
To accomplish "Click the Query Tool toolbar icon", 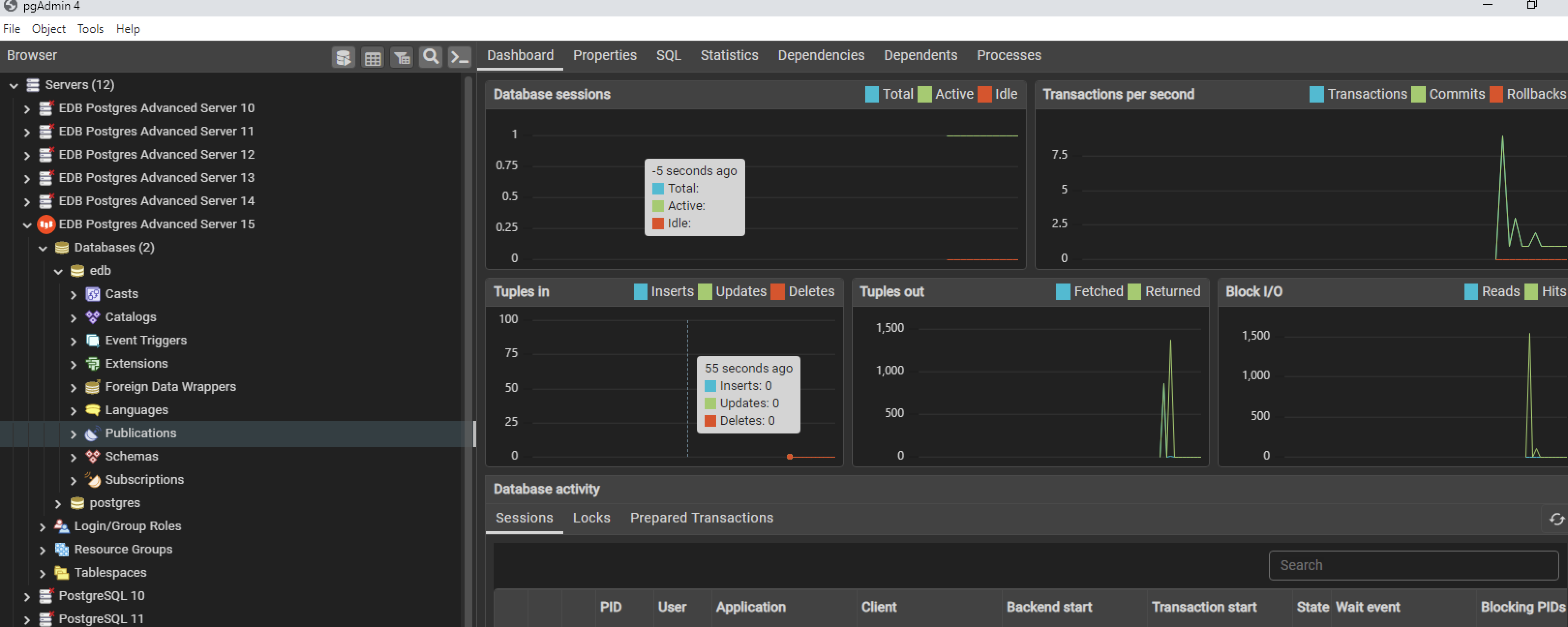I will [x=343, y=57].
